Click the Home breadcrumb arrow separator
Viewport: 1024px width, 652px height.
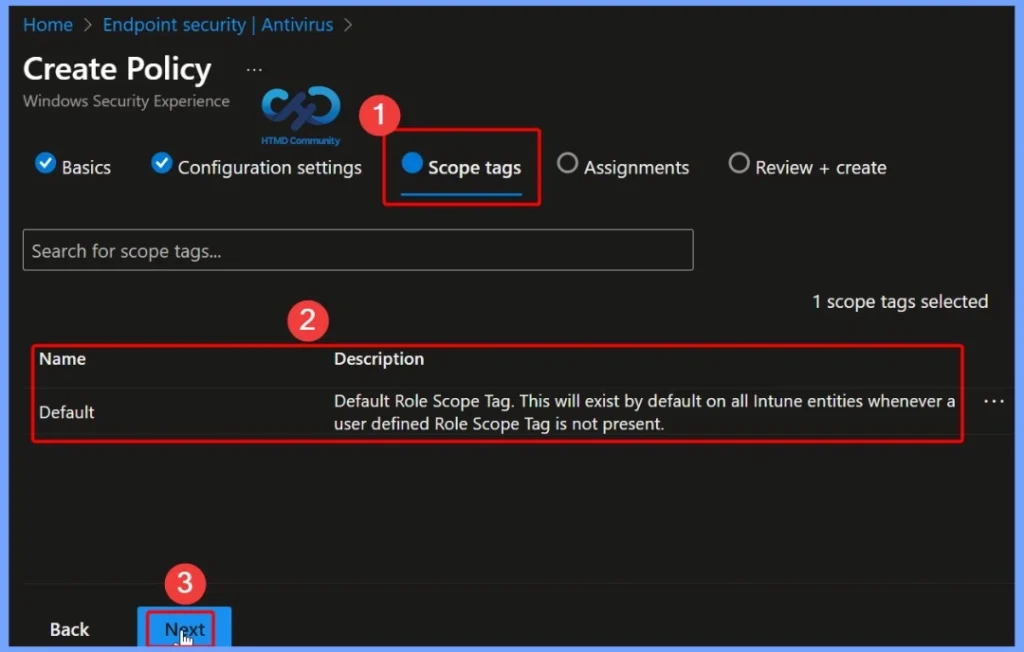(85, 24)
